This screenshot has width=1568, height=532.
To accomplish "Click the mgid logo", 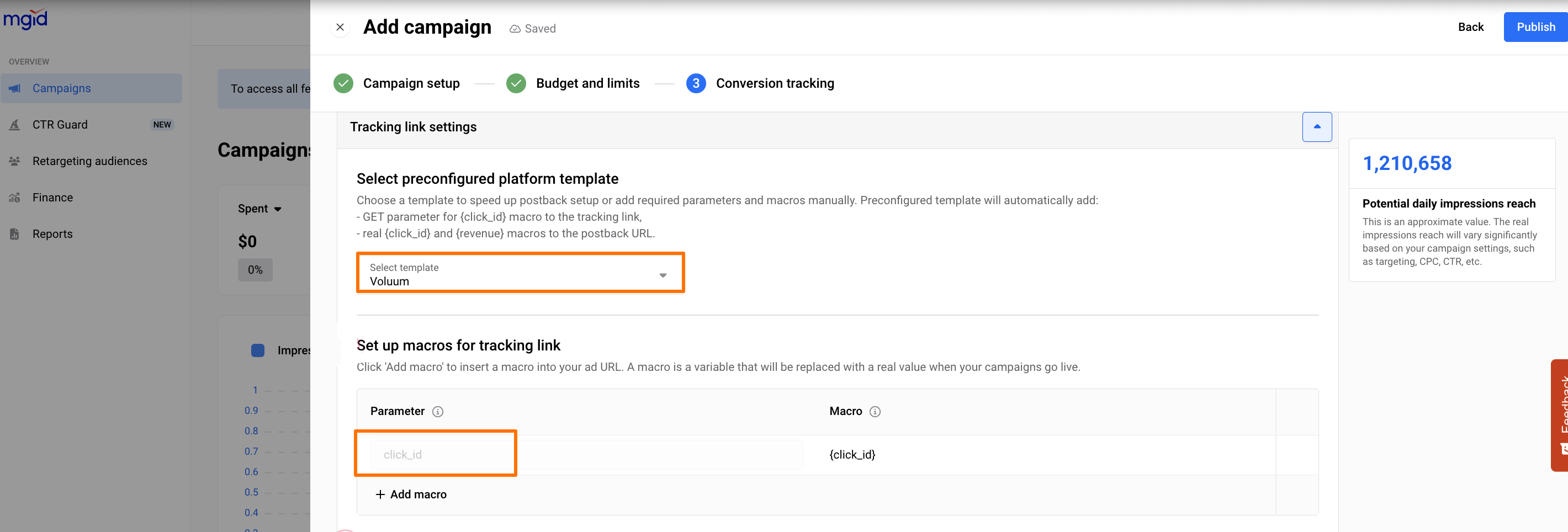I will pos(25,19).
